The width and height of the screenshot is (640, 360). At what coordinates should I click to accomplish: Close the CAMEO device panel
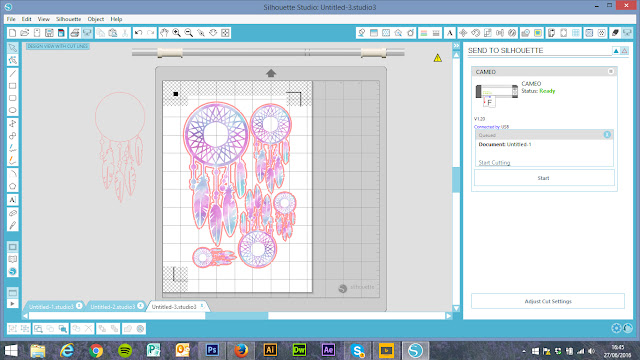click(x=611, y=71)
